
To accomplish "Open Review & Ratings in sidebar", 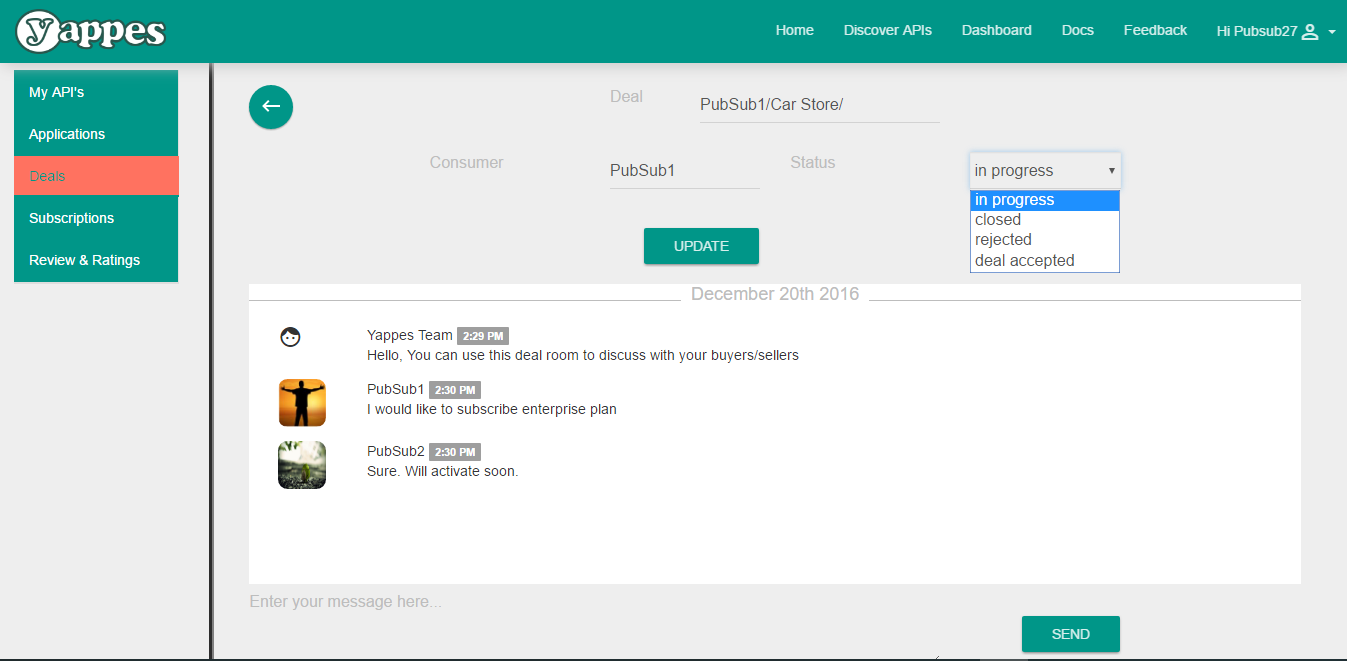I will [x=96, y=260].
